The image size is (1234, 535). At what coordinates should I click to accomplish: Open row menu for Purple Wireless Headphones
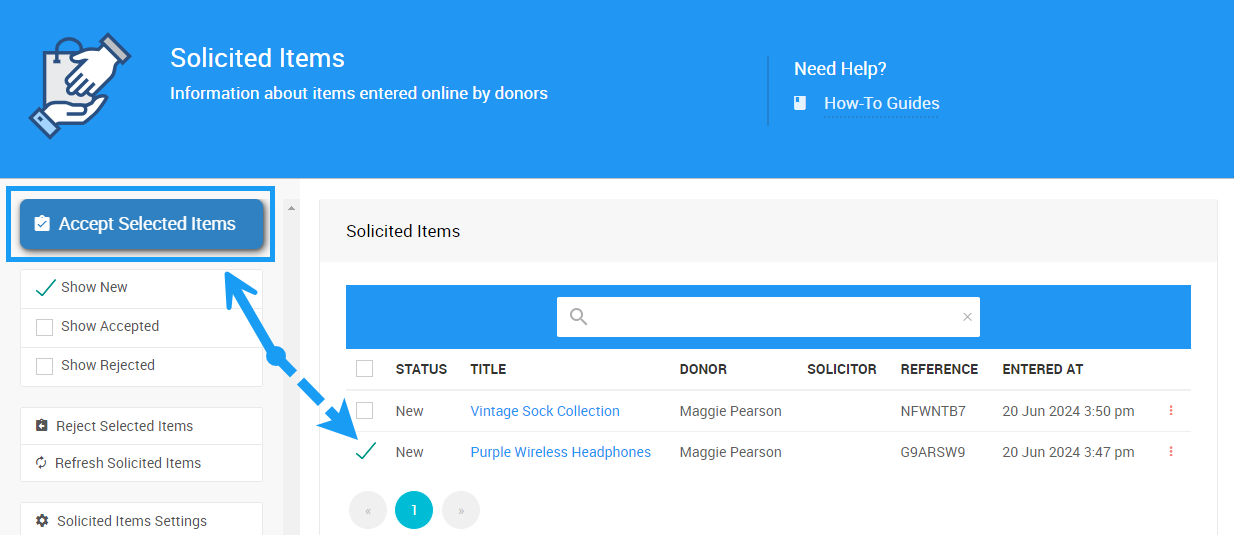click(x=1170, y=452)
